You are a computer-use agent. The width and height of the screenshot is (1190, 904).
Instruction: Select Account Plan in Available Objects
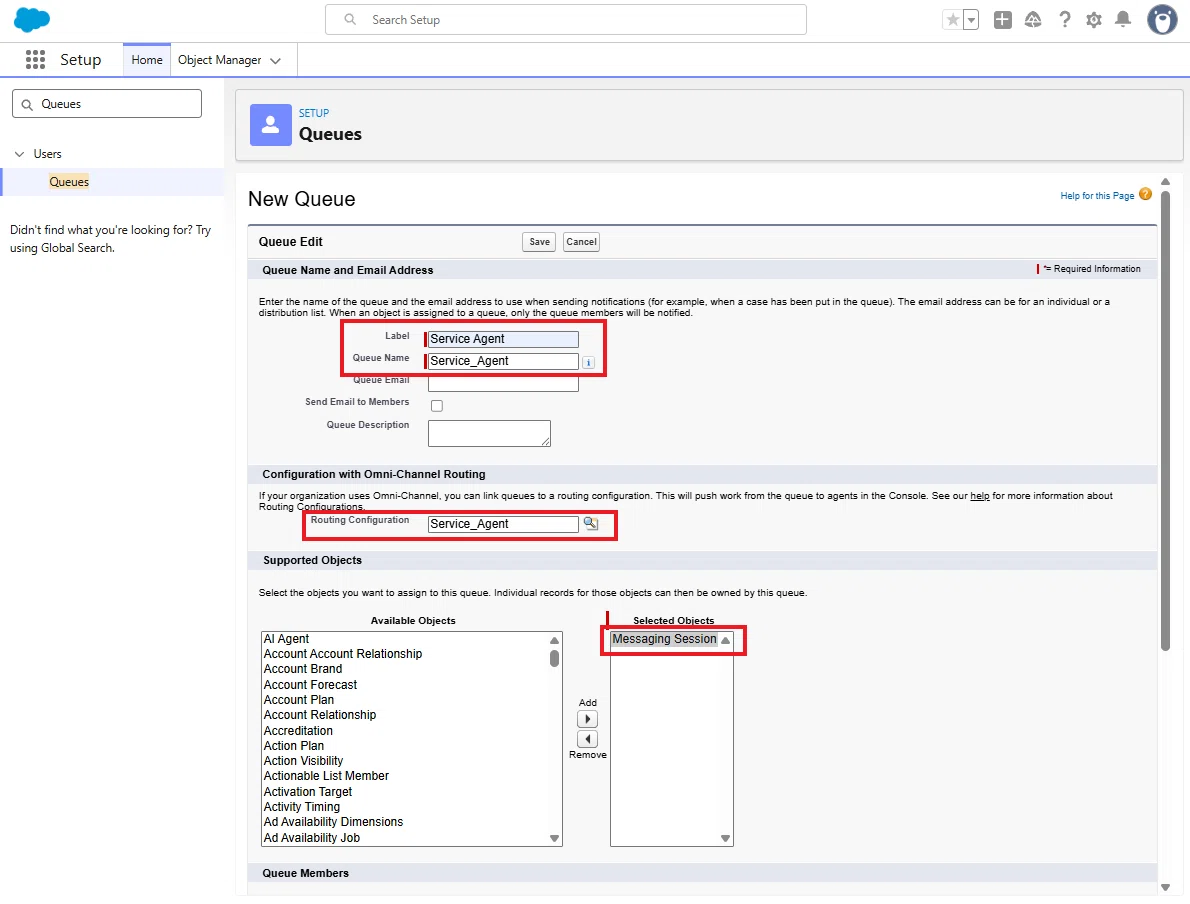click(298, 700)
